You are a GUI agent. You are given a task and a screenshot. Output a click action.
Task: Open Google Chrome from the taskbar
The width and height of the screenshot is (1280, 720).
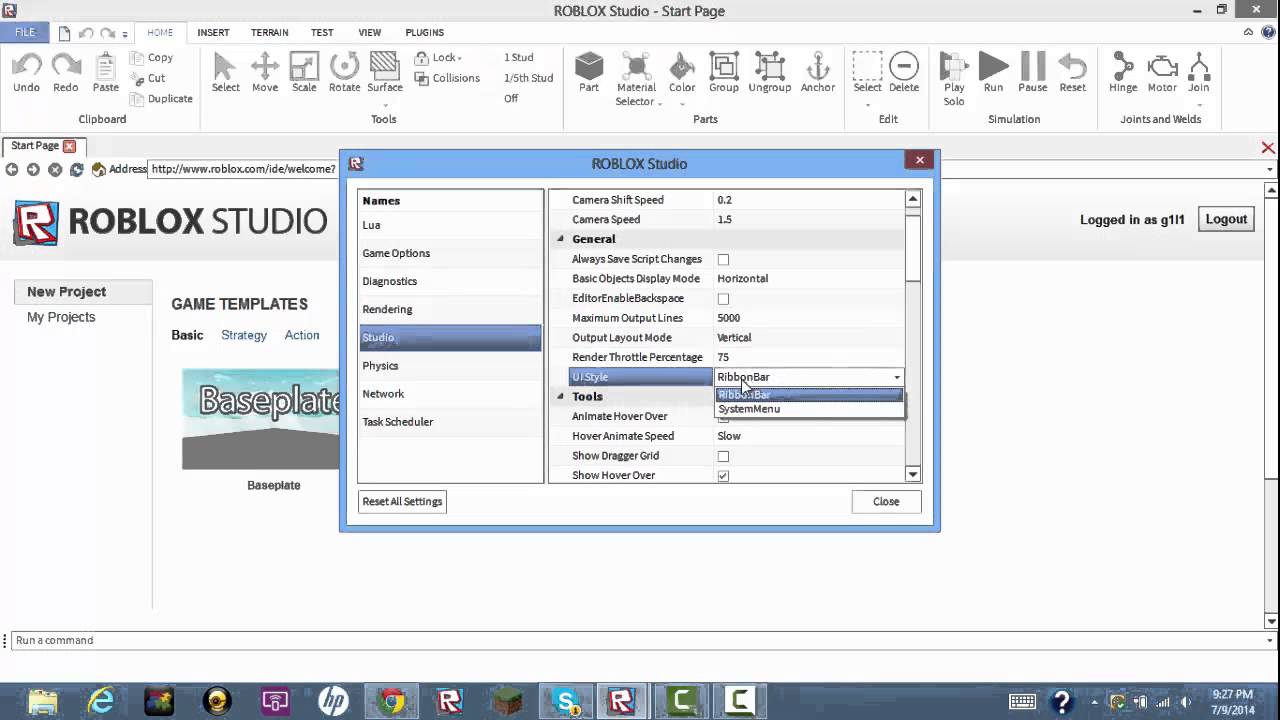point(393,701)
